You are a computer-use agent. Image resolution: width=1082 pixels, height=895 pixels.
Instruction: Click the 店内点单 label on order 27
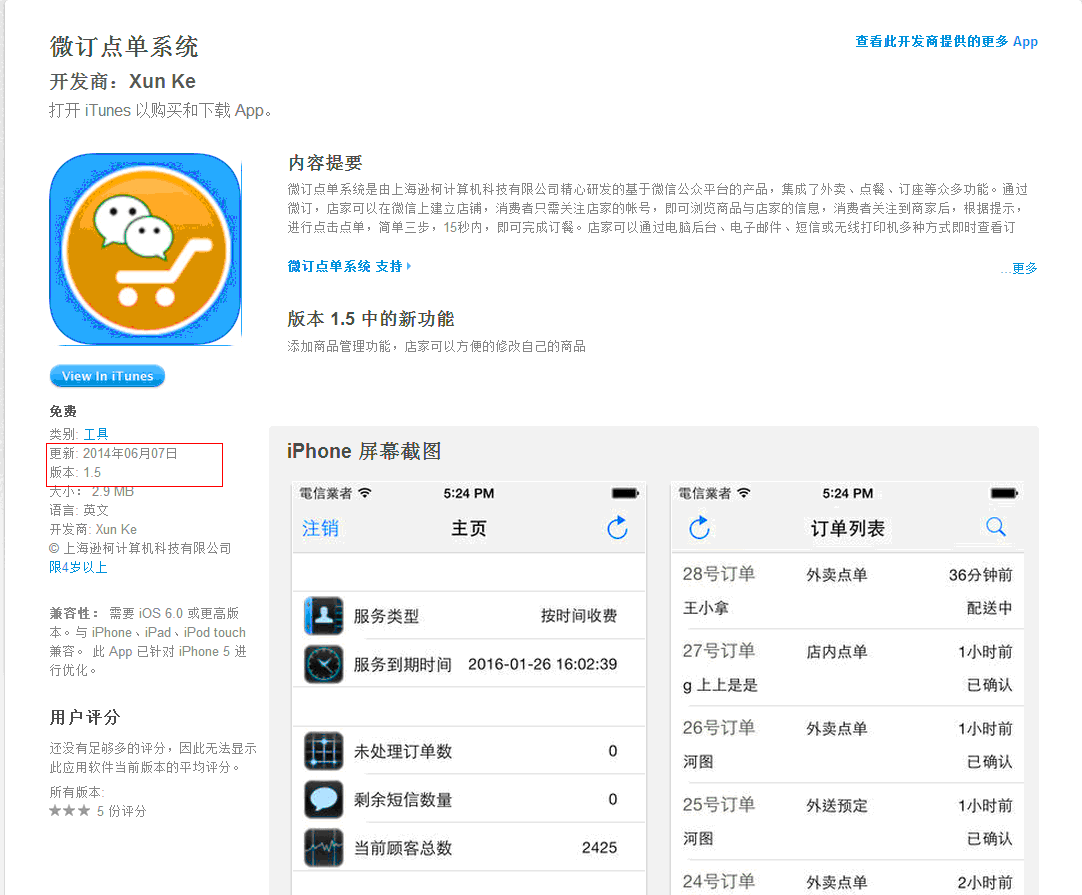[836, 651]
